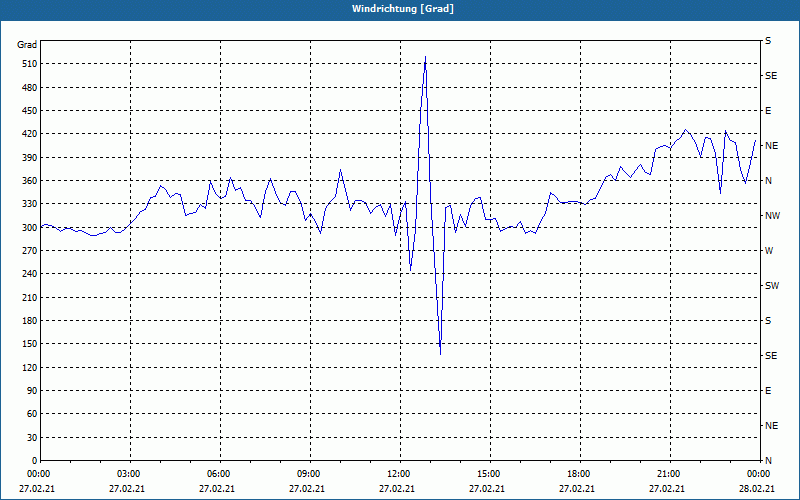The width and height of the screenshot is (800, 500).
Task: Click the left-axis value '420'
Action: [30, 134]
